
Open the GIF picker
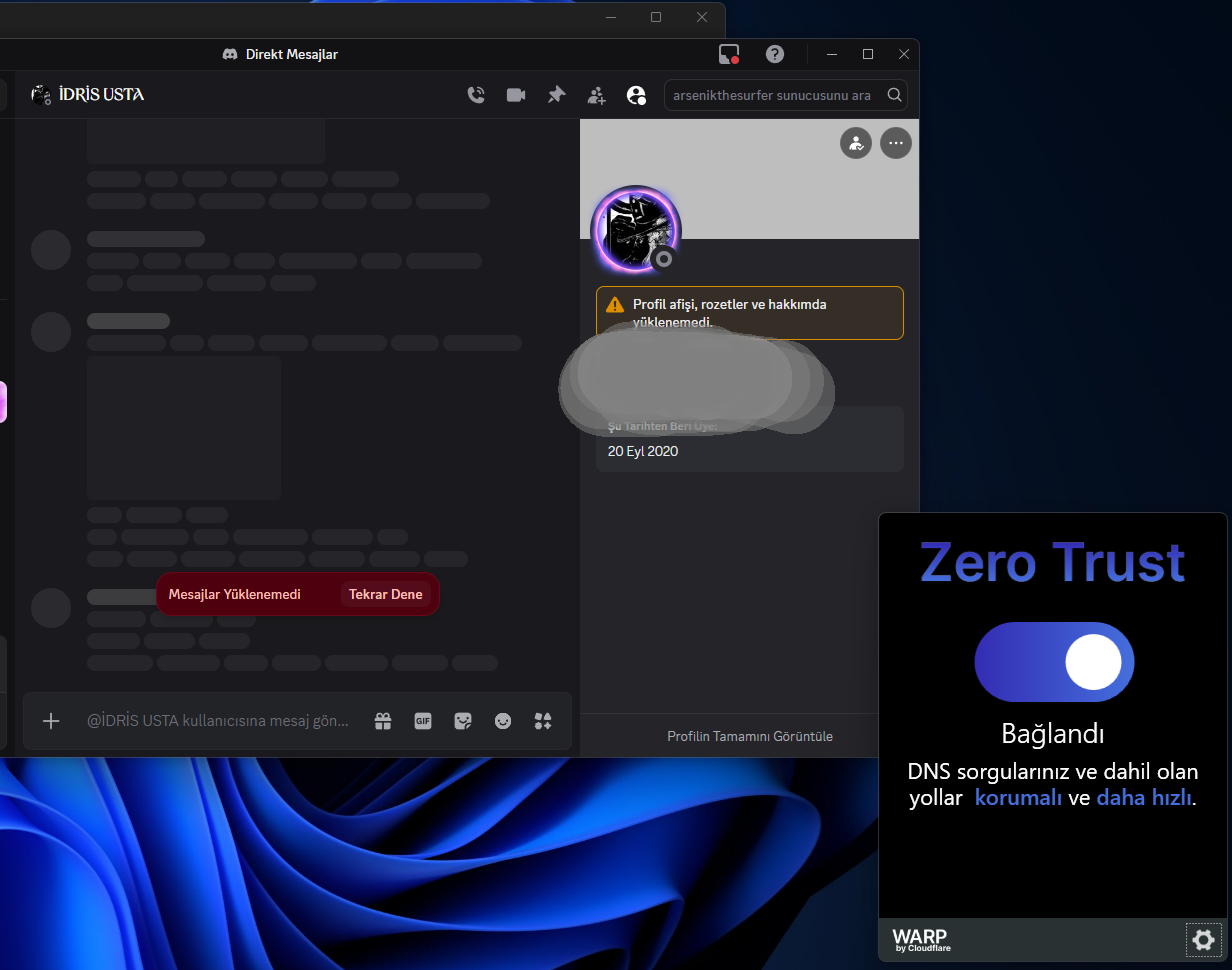point(422,721)
